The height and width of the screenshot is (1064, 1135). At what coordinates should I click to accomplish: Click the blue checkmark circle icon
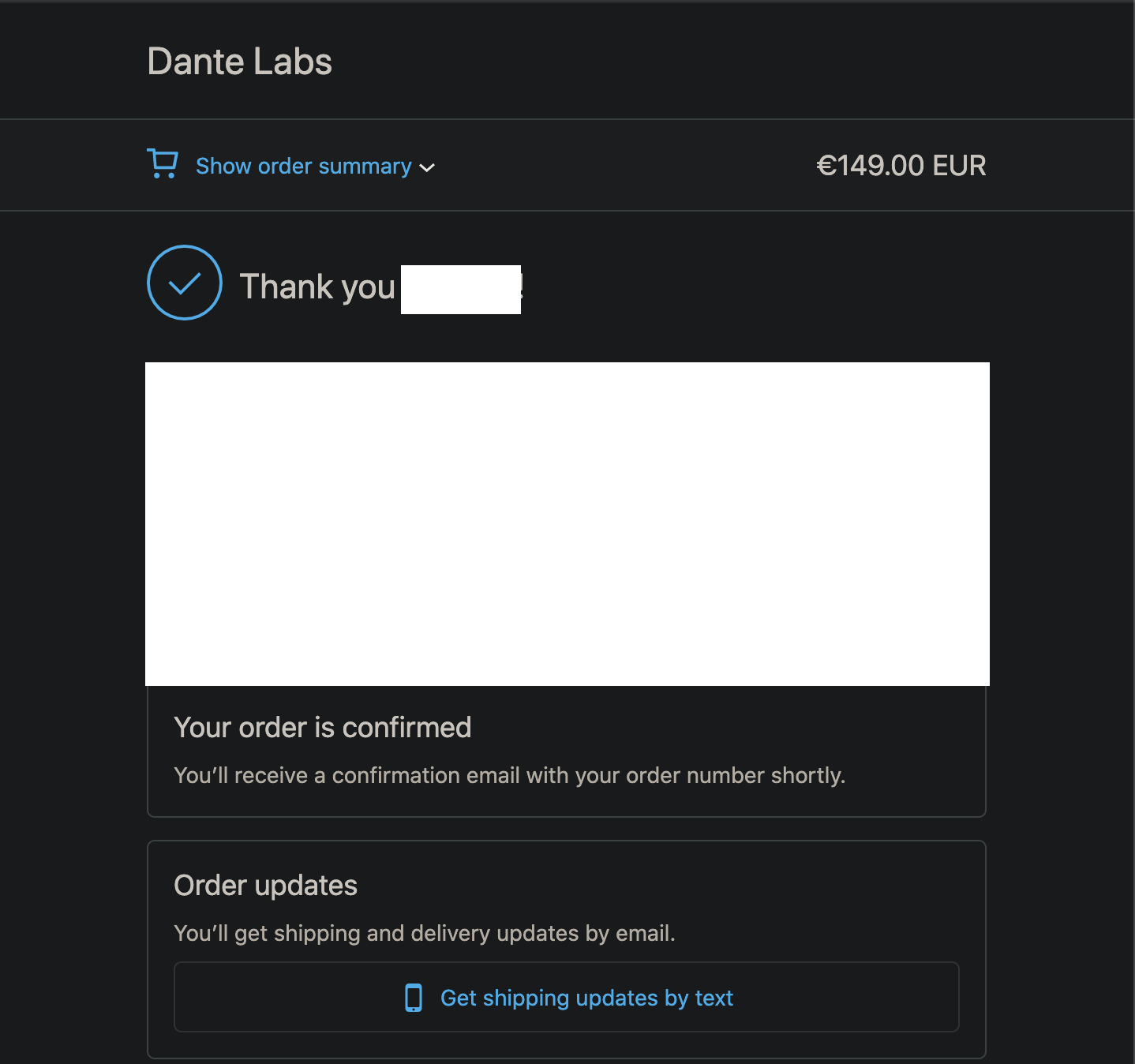point(185,283)
